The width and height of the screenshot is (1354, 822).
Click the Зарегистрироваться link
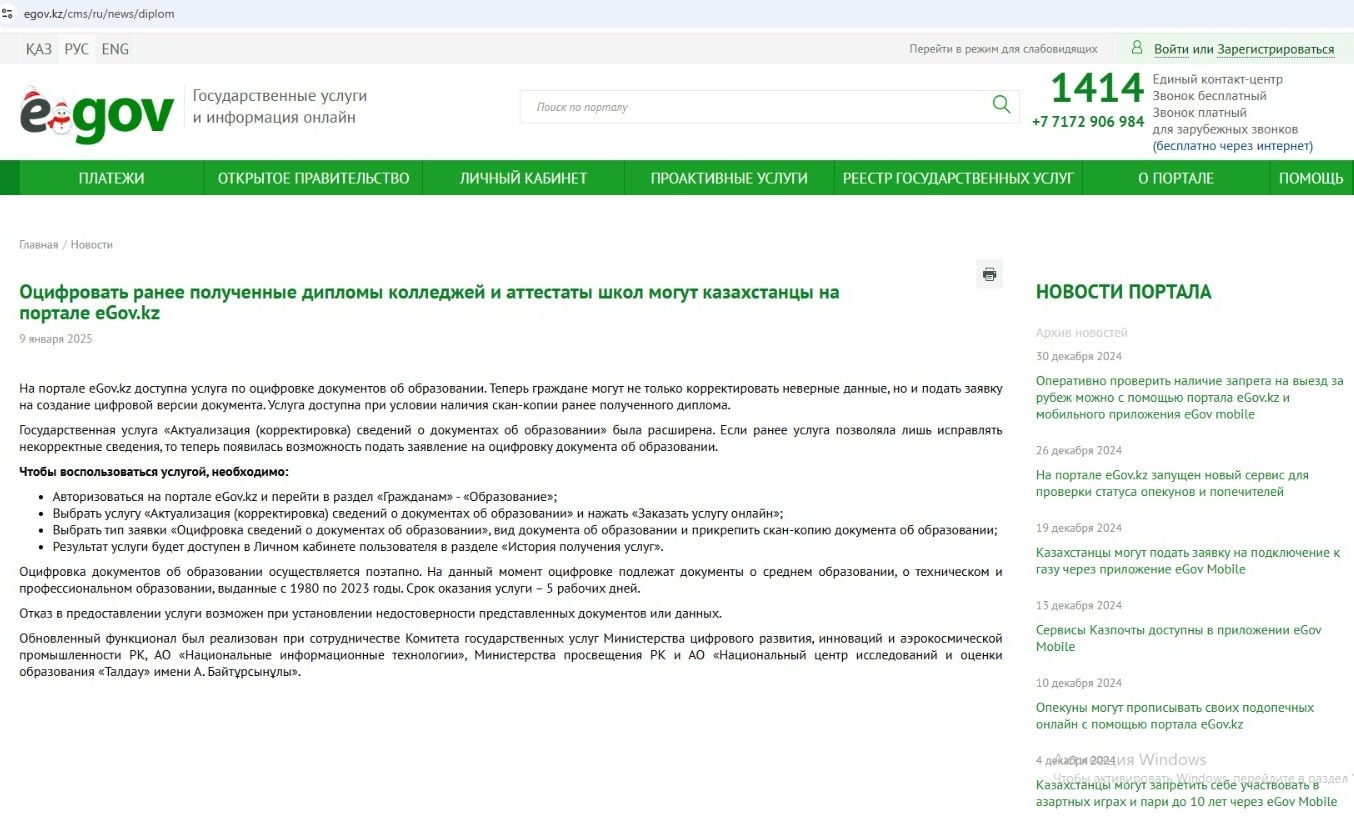coord(1275,49)
